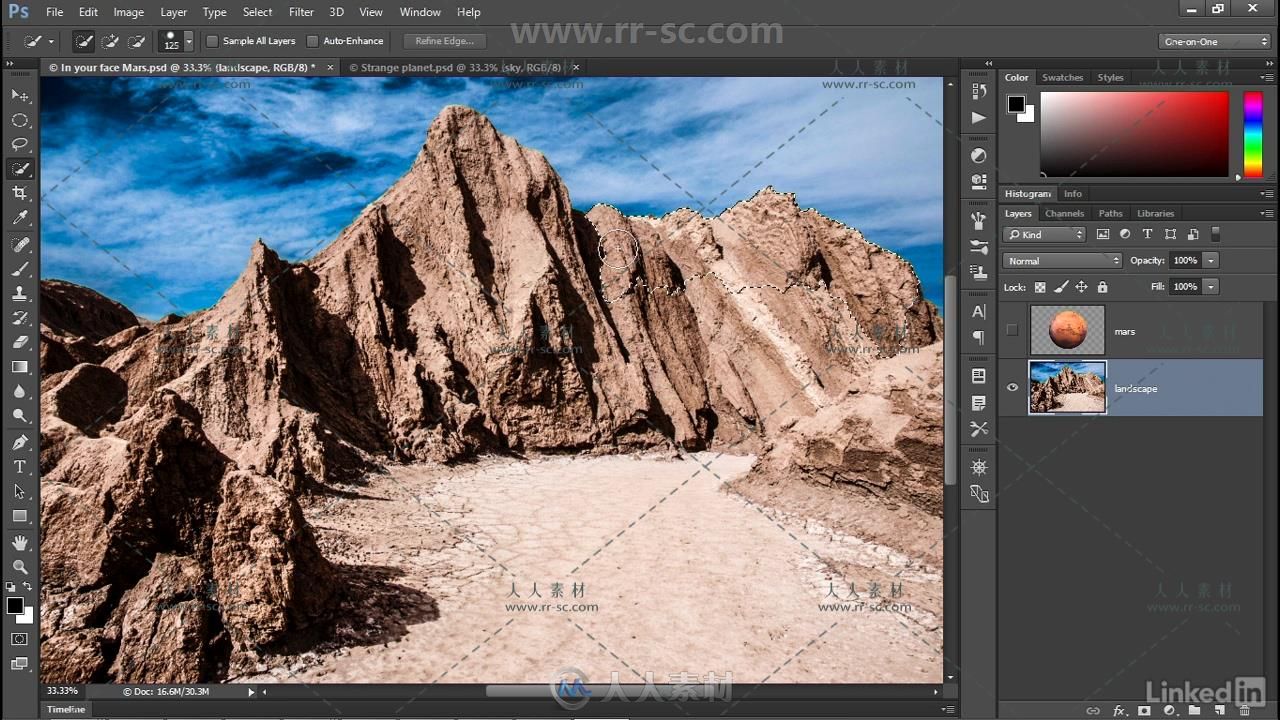
Task: Hide the landscape layer eye icon
Action: 1012,388
